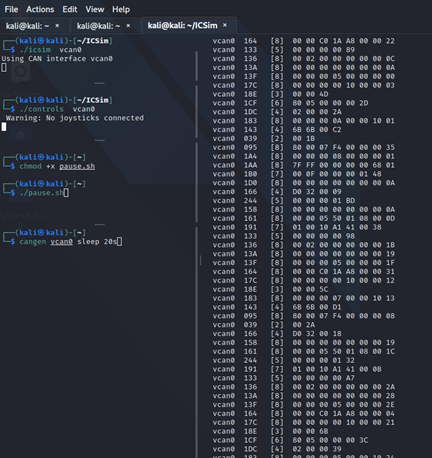Click row 039 with data 00 2A
The height and width of the screenshot is (458, 432).
coord(264,325)
